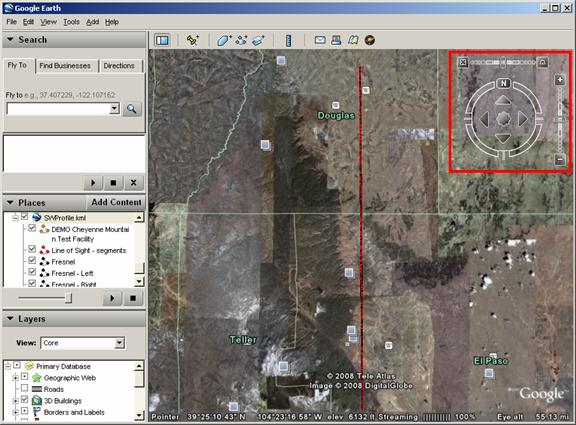Select the Add Polygon tool

224,40
